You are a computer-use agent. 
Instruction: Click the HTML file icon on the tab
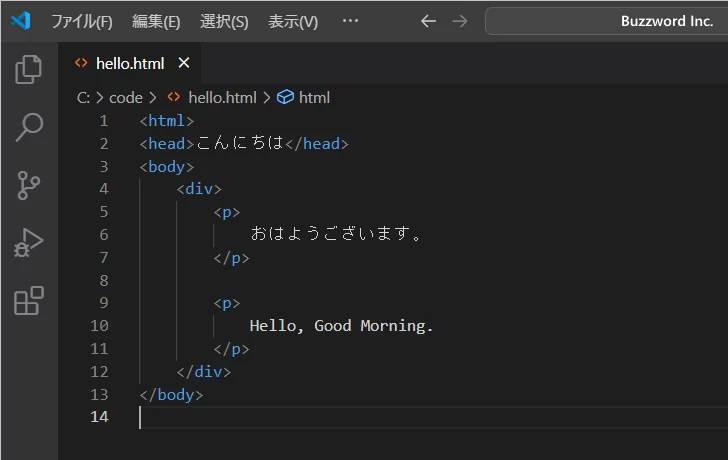pos(81,63)
